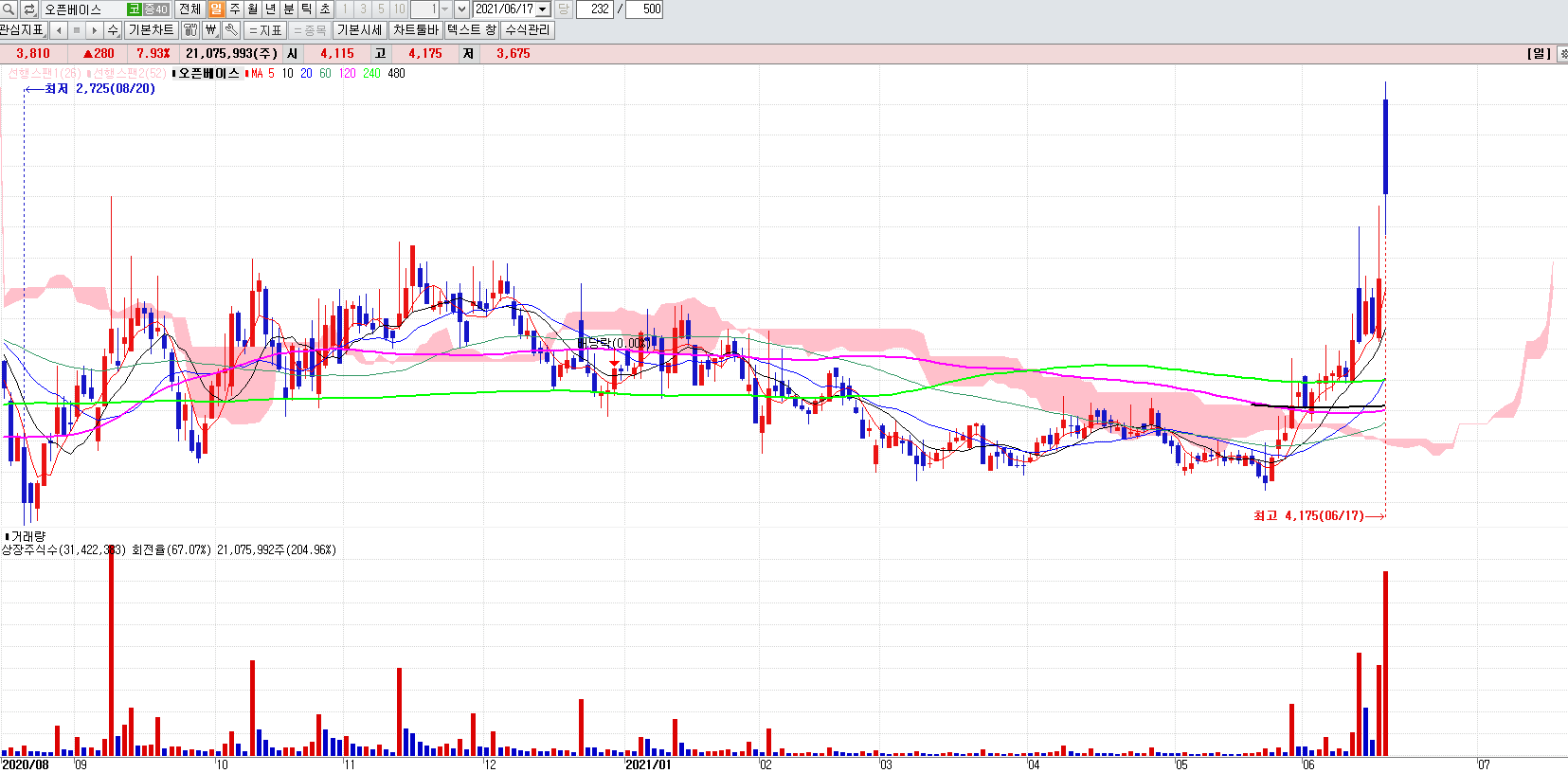Click the current price 3,810
This screenshot has width=1568, height=773.
[33, 54]
